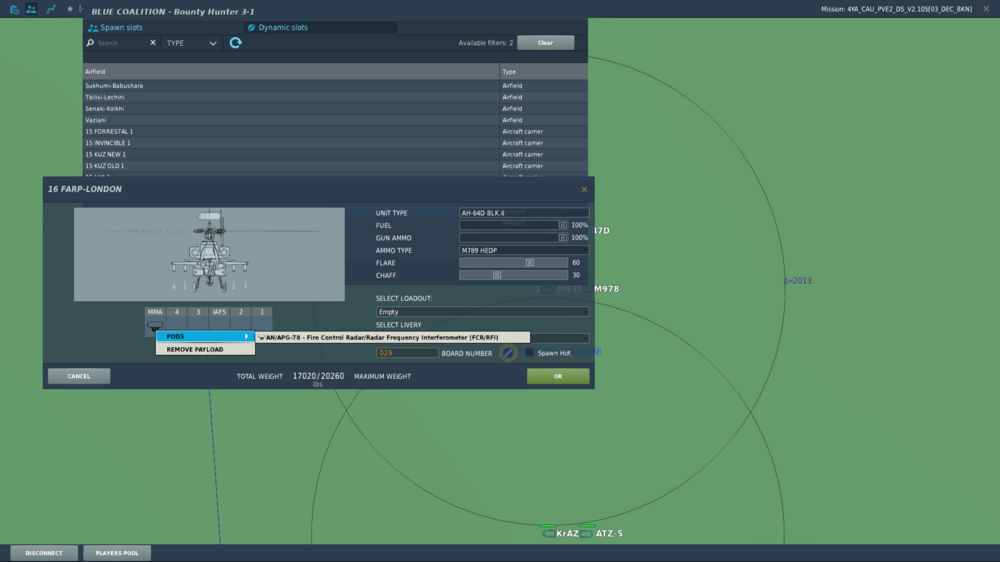The image size is (1000, 562).
Task: Select the Sukhumi-Babushara airfield row
Action: pos(335,85)
